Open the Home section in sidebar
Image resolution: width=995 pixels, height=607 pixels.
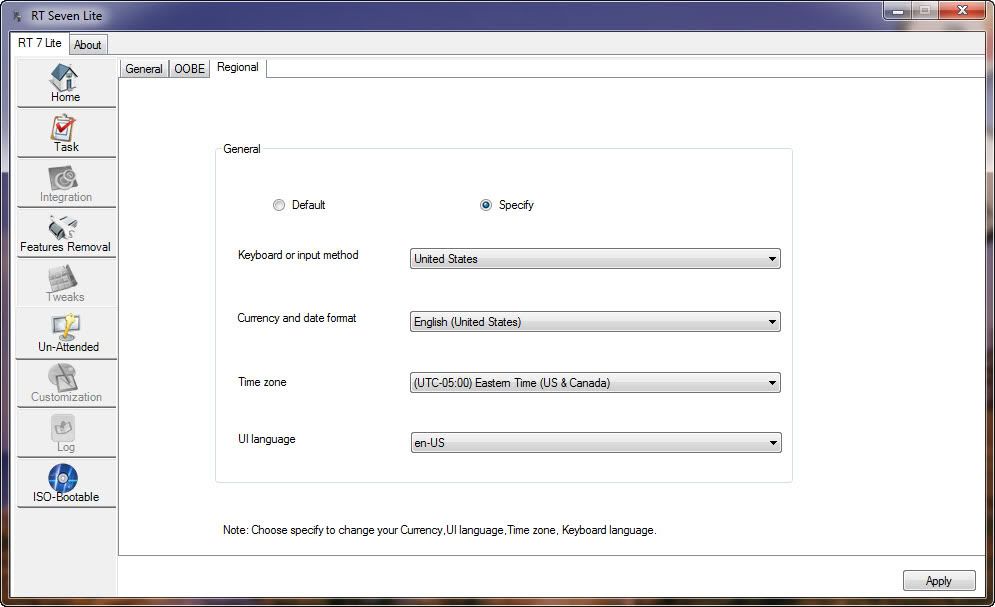point(66,83)
